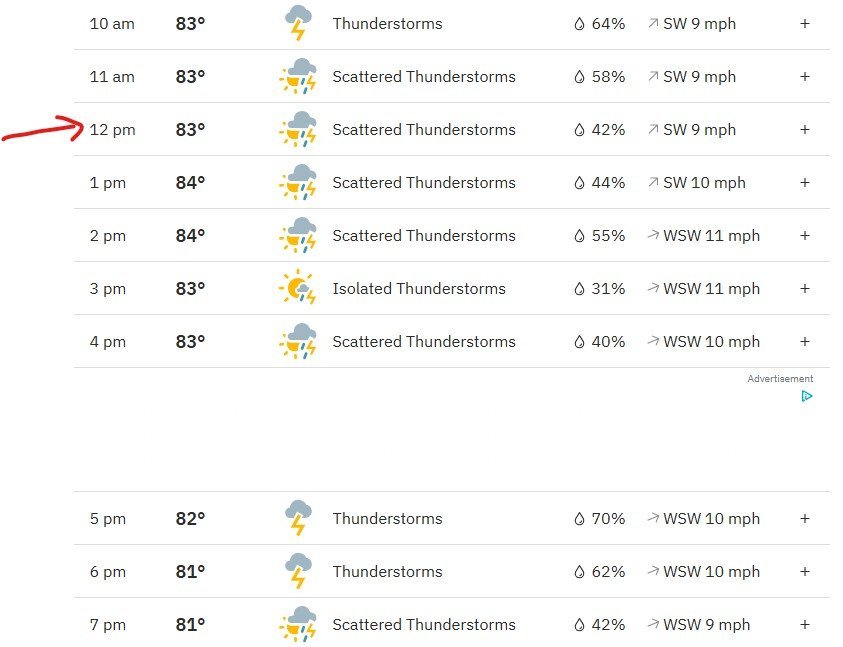Viewport: 843px width, 647px height.
Task: Click the 5 pm precipitation raindrop icon
Action: pos(578,519)
